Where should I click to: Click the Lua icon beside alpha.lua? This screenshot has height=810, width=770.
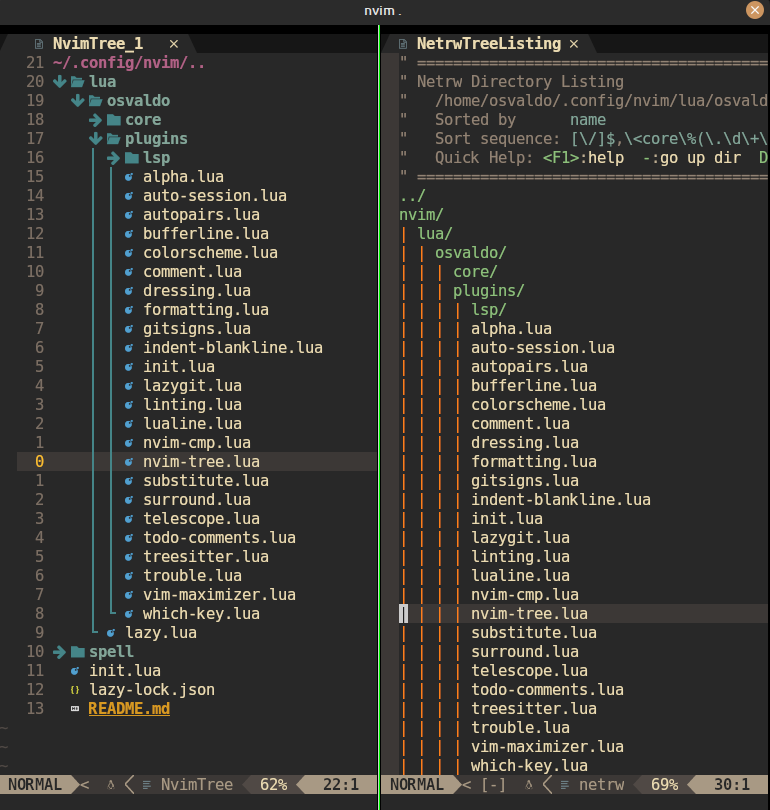click(129, 177)
